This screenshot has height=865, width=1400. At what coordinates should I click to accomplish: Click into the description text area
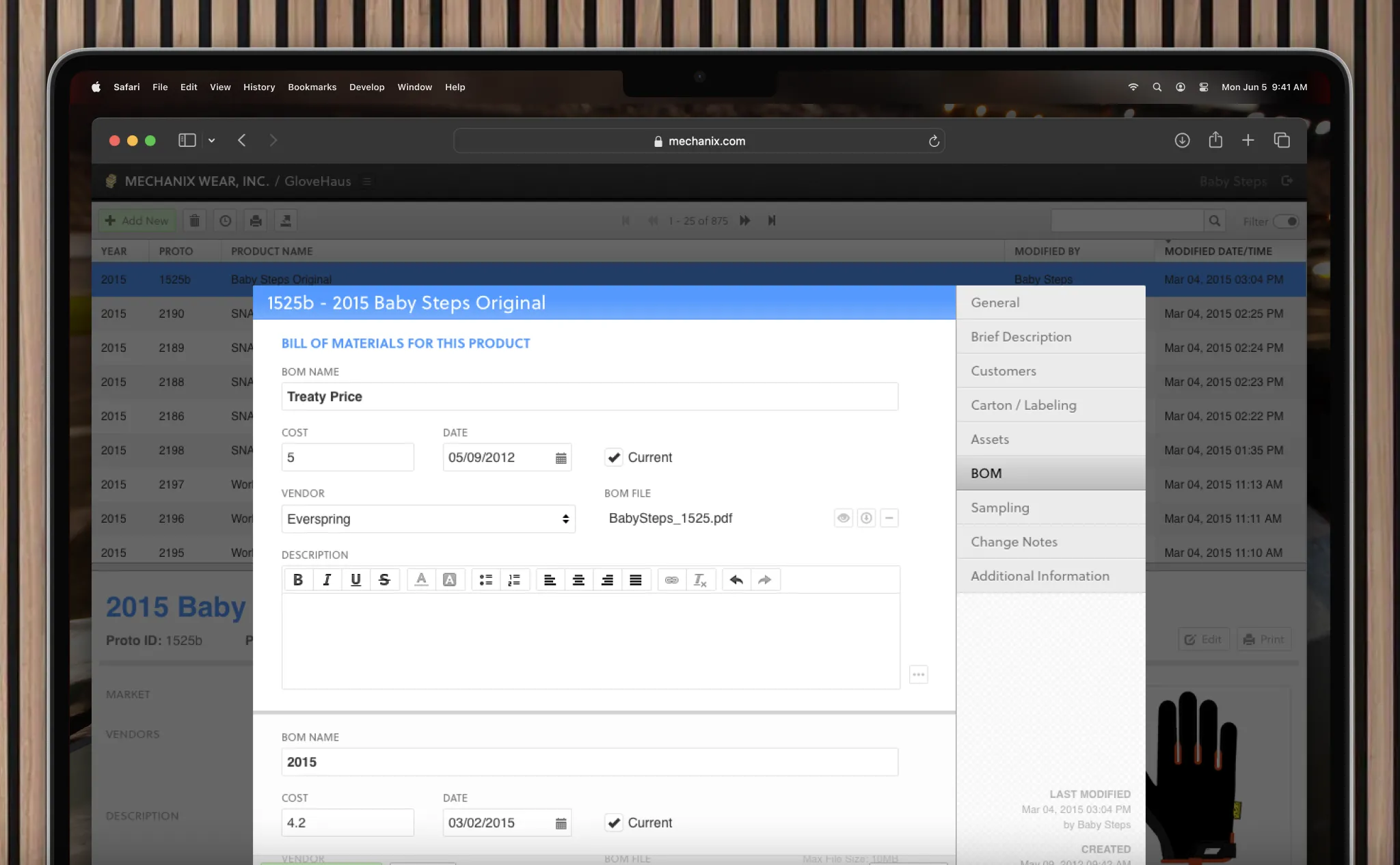coord(591,641)
